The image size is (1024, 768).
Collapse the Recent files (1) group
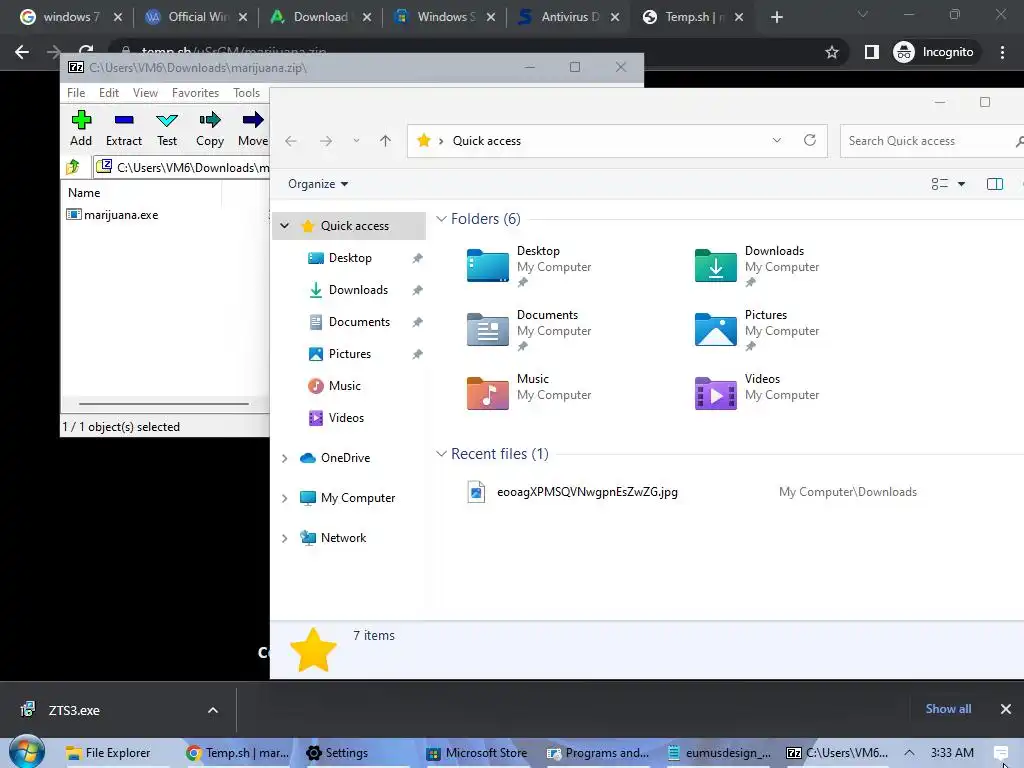tap(441, 454)
